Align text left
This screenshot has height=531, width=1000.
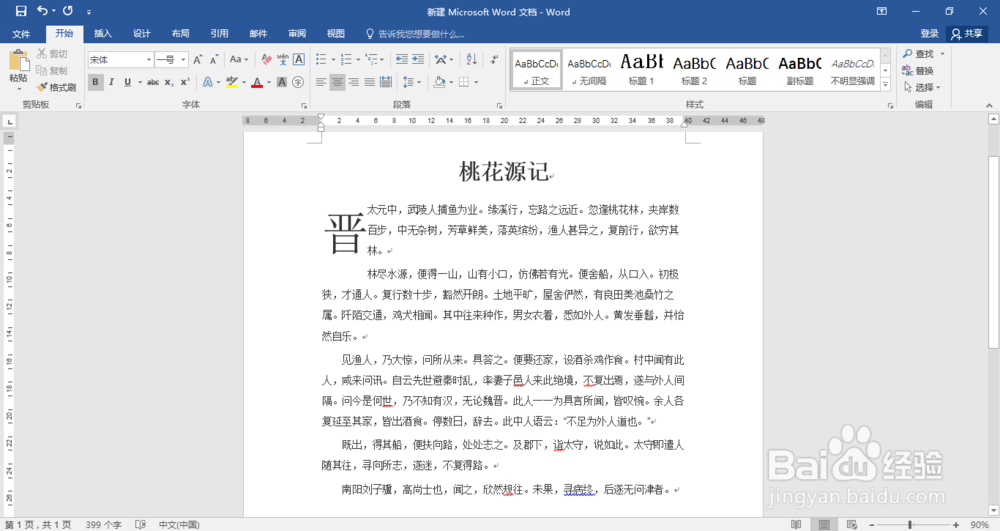321,82
